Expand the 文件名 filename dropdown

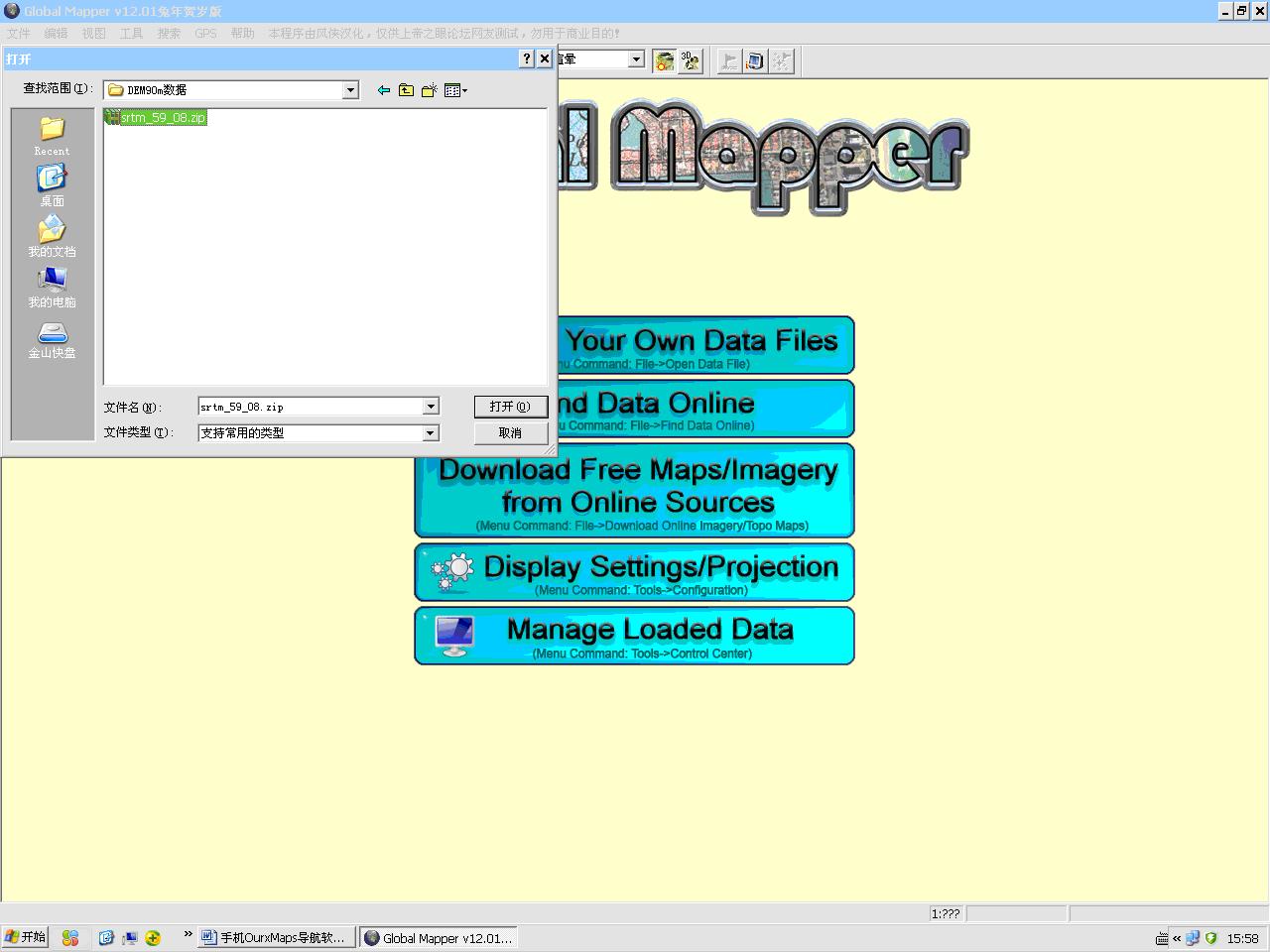pos(431,407)
